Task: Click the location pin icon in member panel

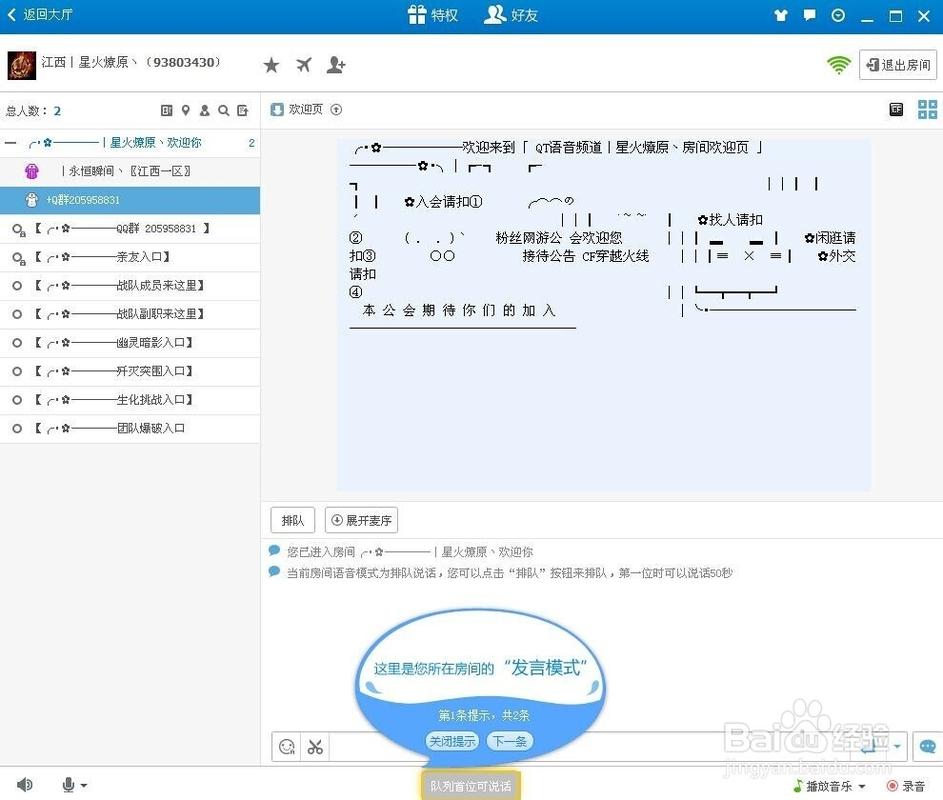Action: click(x=185, y=111)
